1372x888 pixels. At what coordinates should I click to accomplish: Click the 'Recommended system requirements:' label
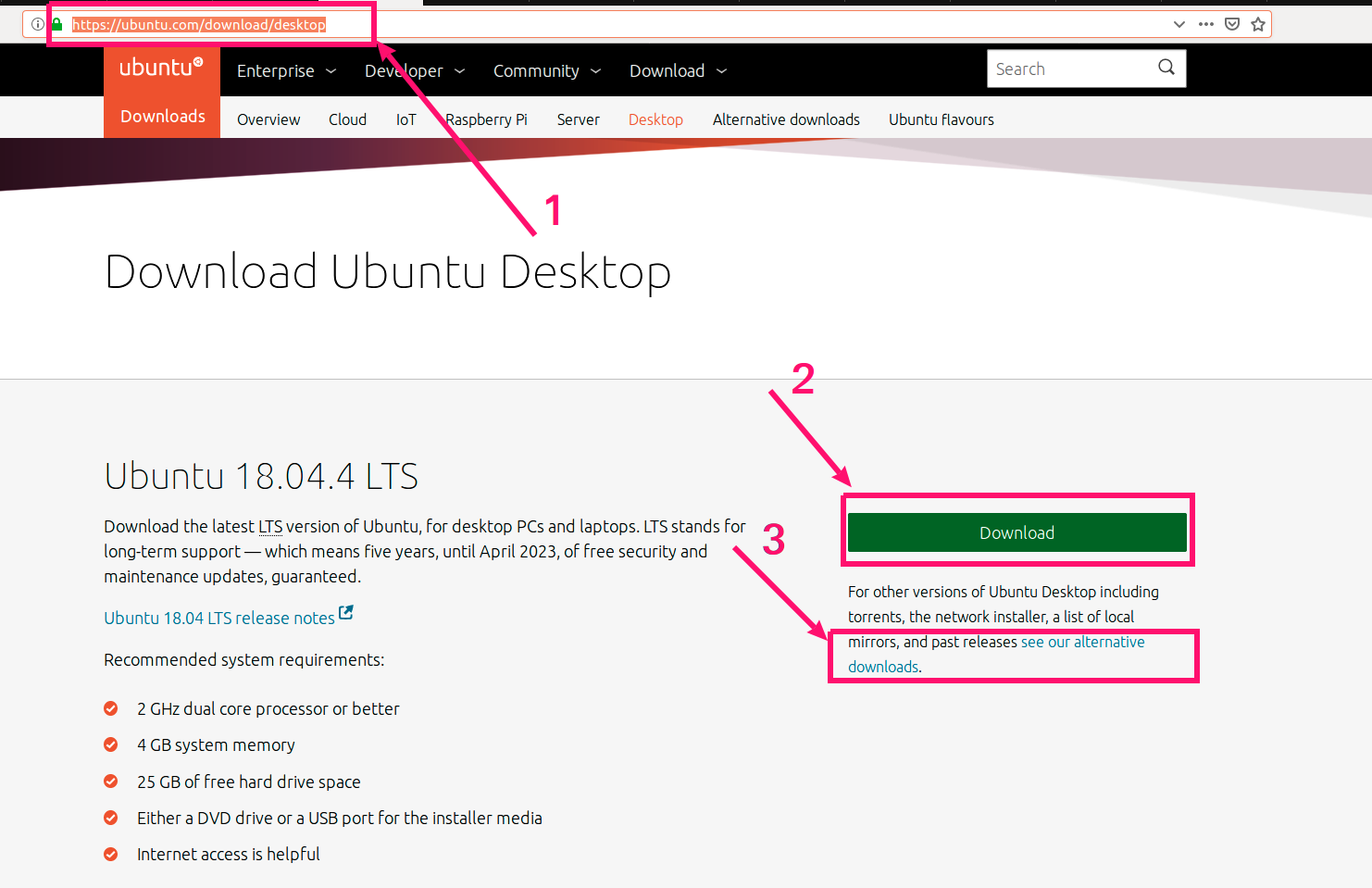coord(244,660)
